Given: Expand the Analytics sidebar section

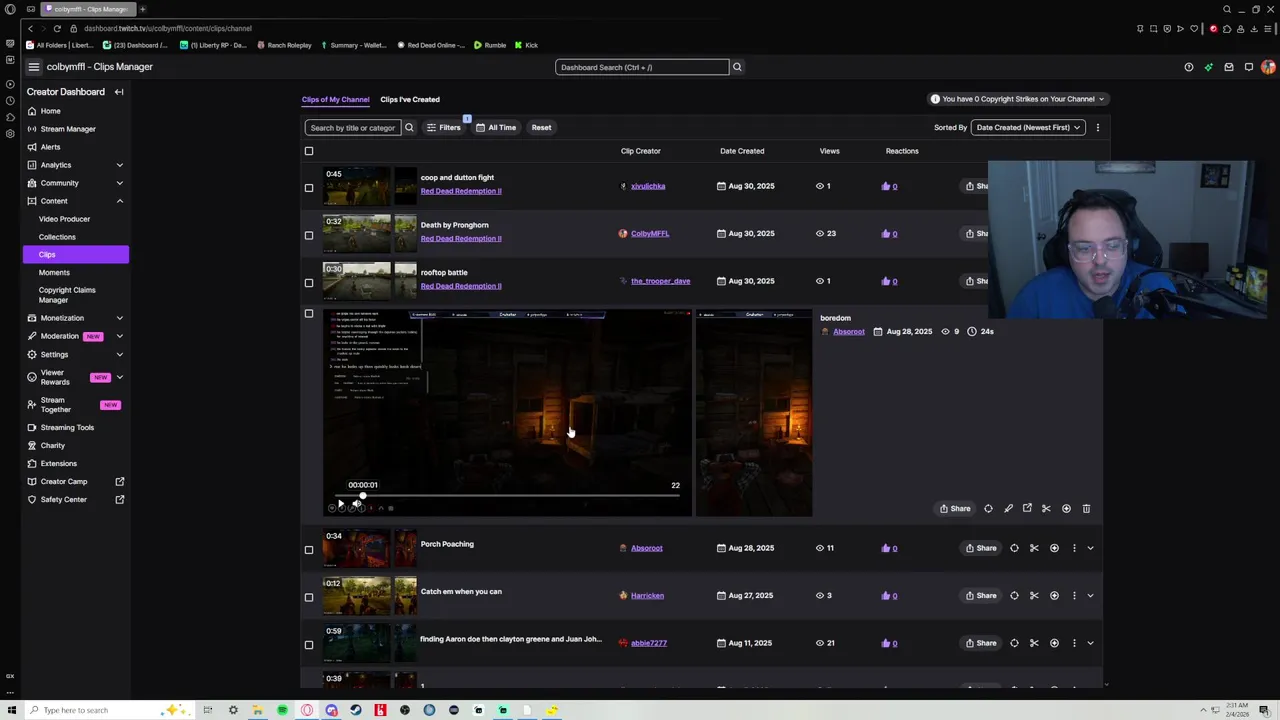Looking at the screenshot, I should click(119, 165).
